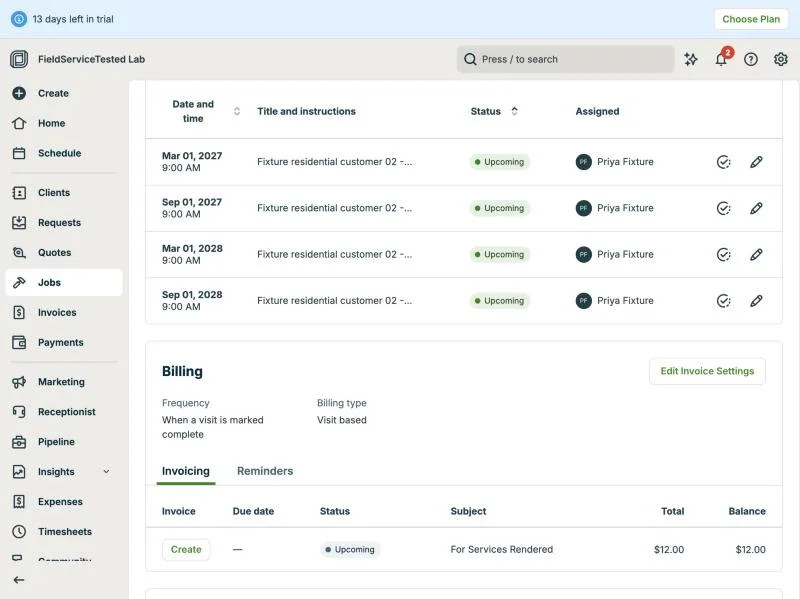Collapse sidebar with the left arrow icon
Screen dimensions: 800x599
tap(19, 580)
